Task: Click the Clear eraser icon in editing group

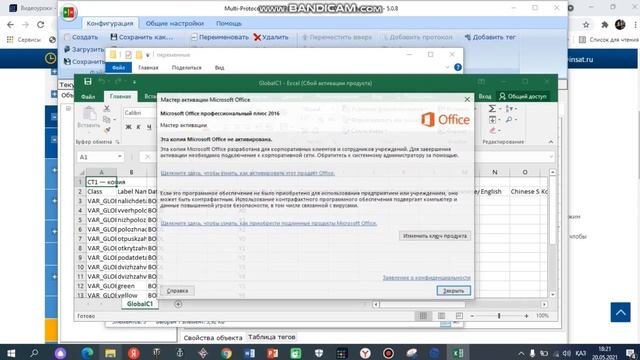Action: click(x=493, y=131)
